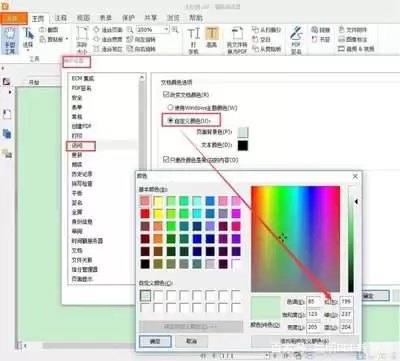Viewport: 400px width, 361px height.
Task: Switch to the Comment (注释) tab
Action: [61, 18]
